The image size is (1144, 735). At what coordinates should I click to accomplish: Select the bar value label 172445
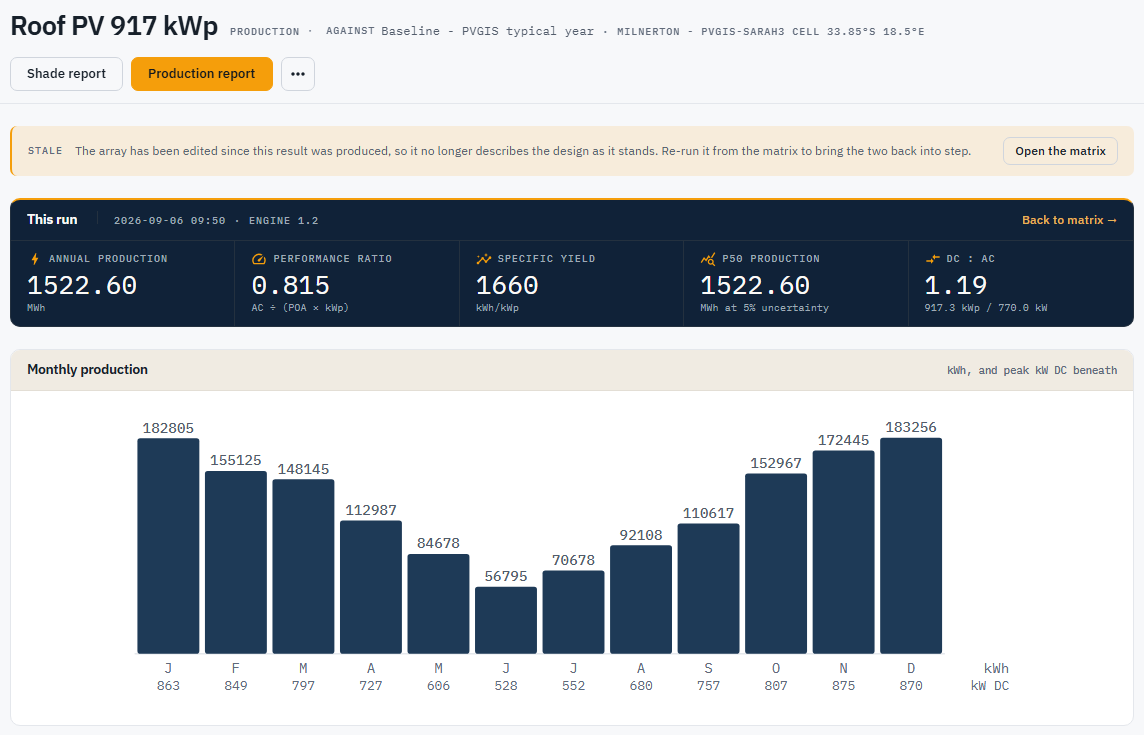843,441
